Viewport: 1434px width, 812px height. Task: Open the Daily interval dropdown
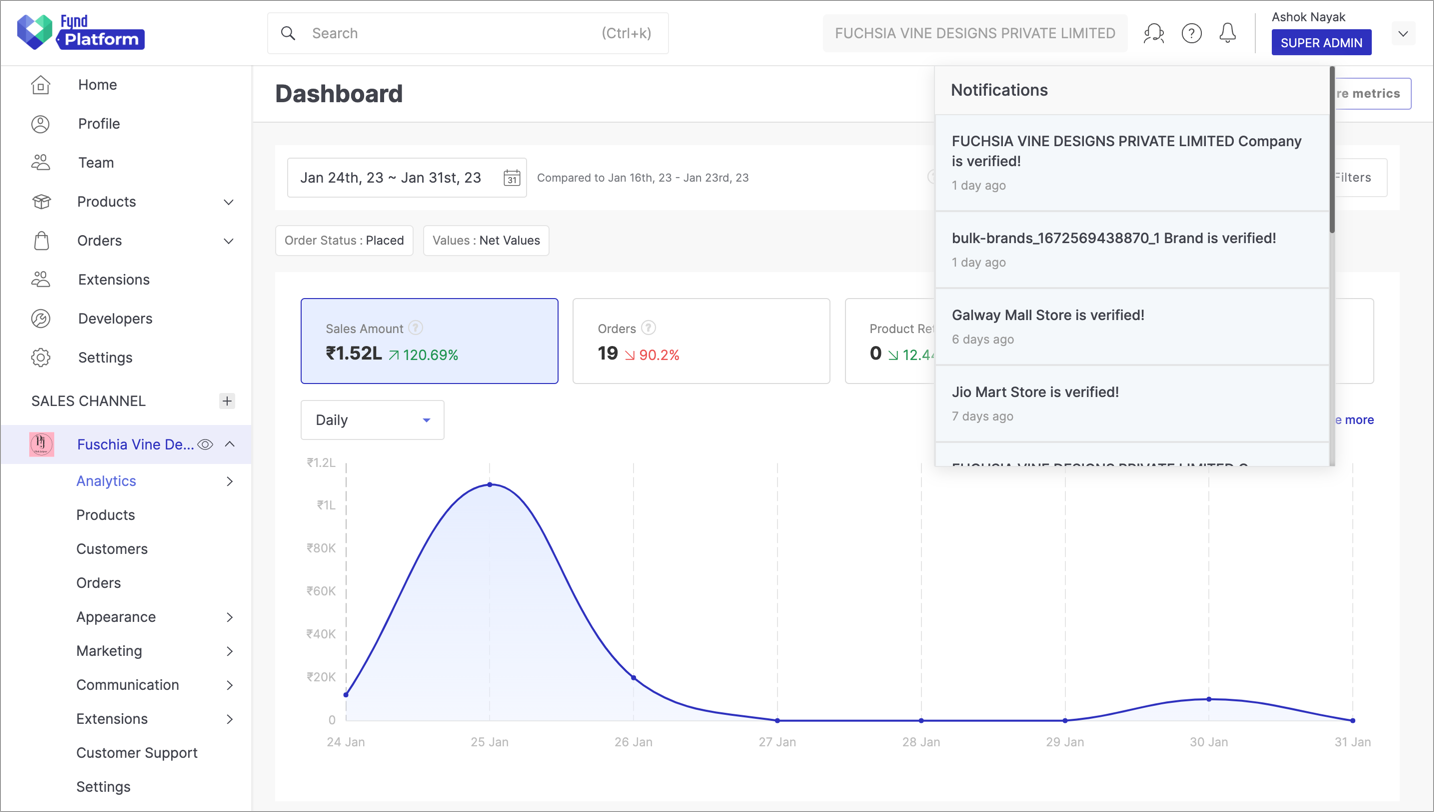click(x=372, y=420)
